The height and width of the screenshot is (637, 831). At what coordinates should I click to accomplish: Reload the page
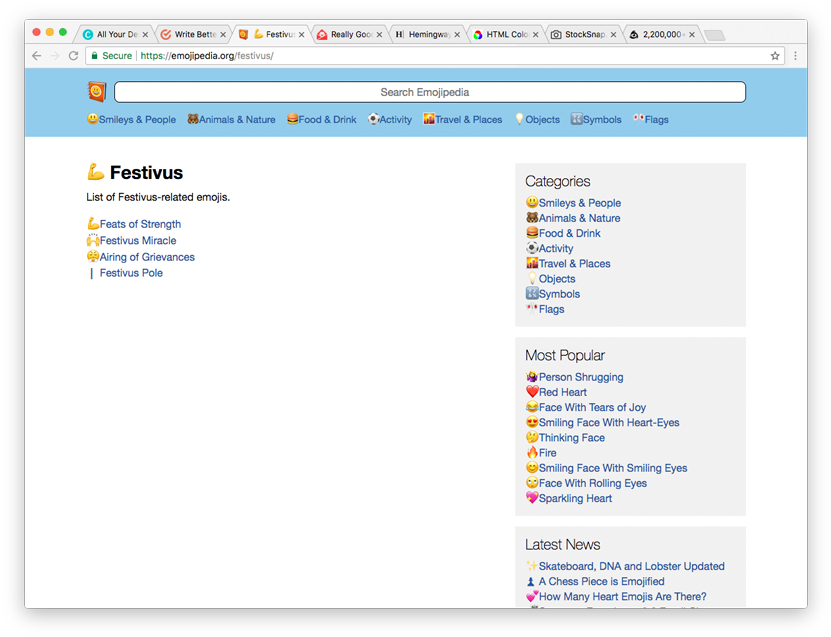click(x=71, y=57)
